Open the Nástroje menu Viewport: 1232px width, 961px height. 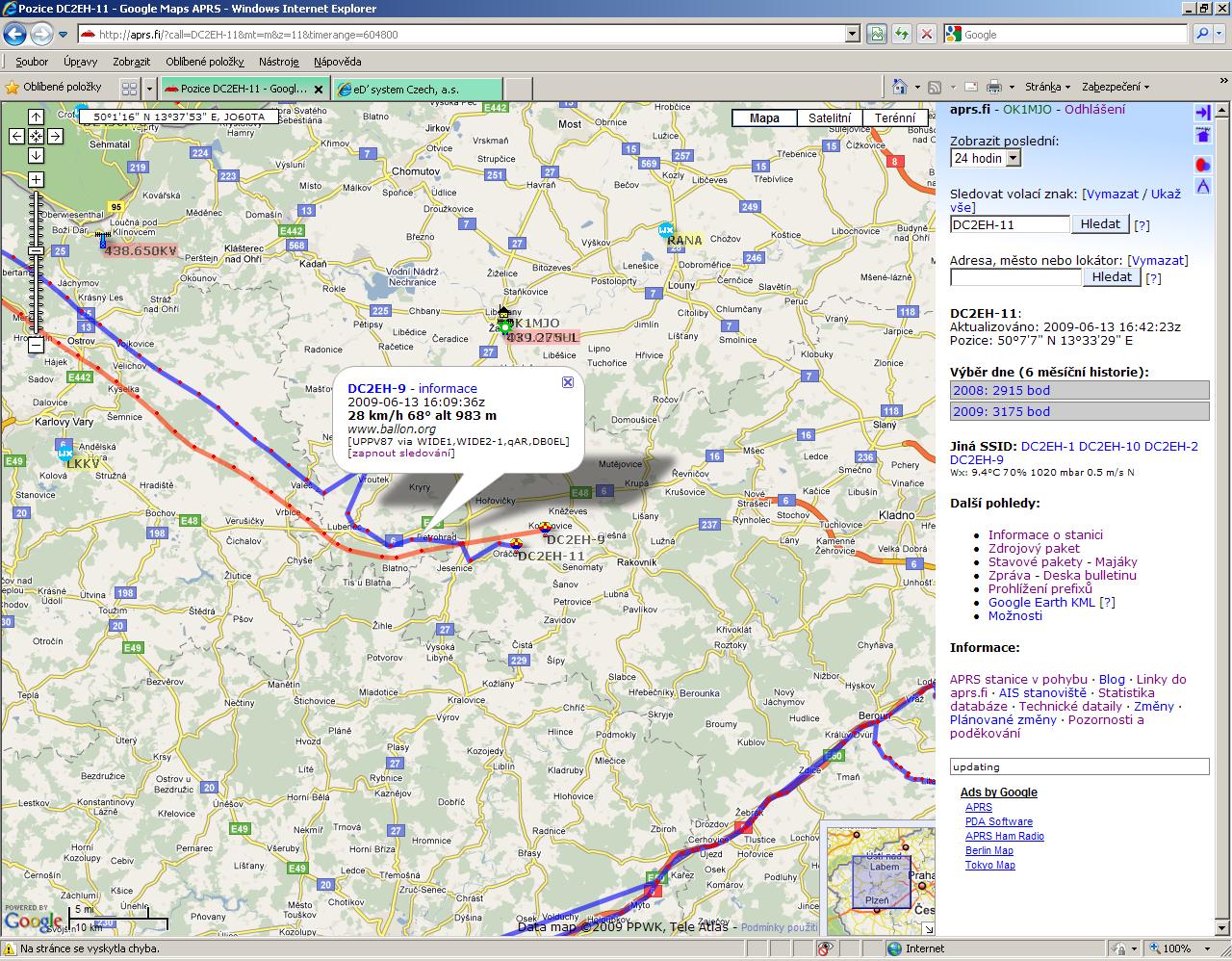click(278, 61)
